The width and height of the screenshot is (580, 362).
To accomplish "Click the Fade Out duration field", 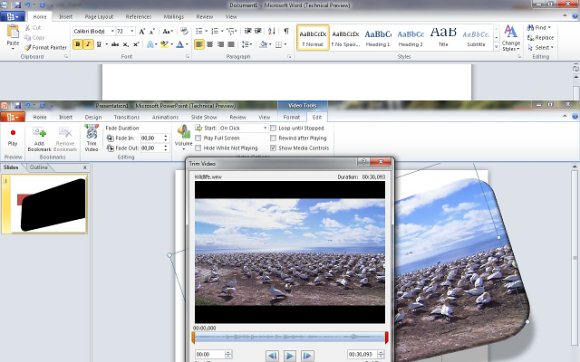I will pyautogui.click(x=154, y=148).
